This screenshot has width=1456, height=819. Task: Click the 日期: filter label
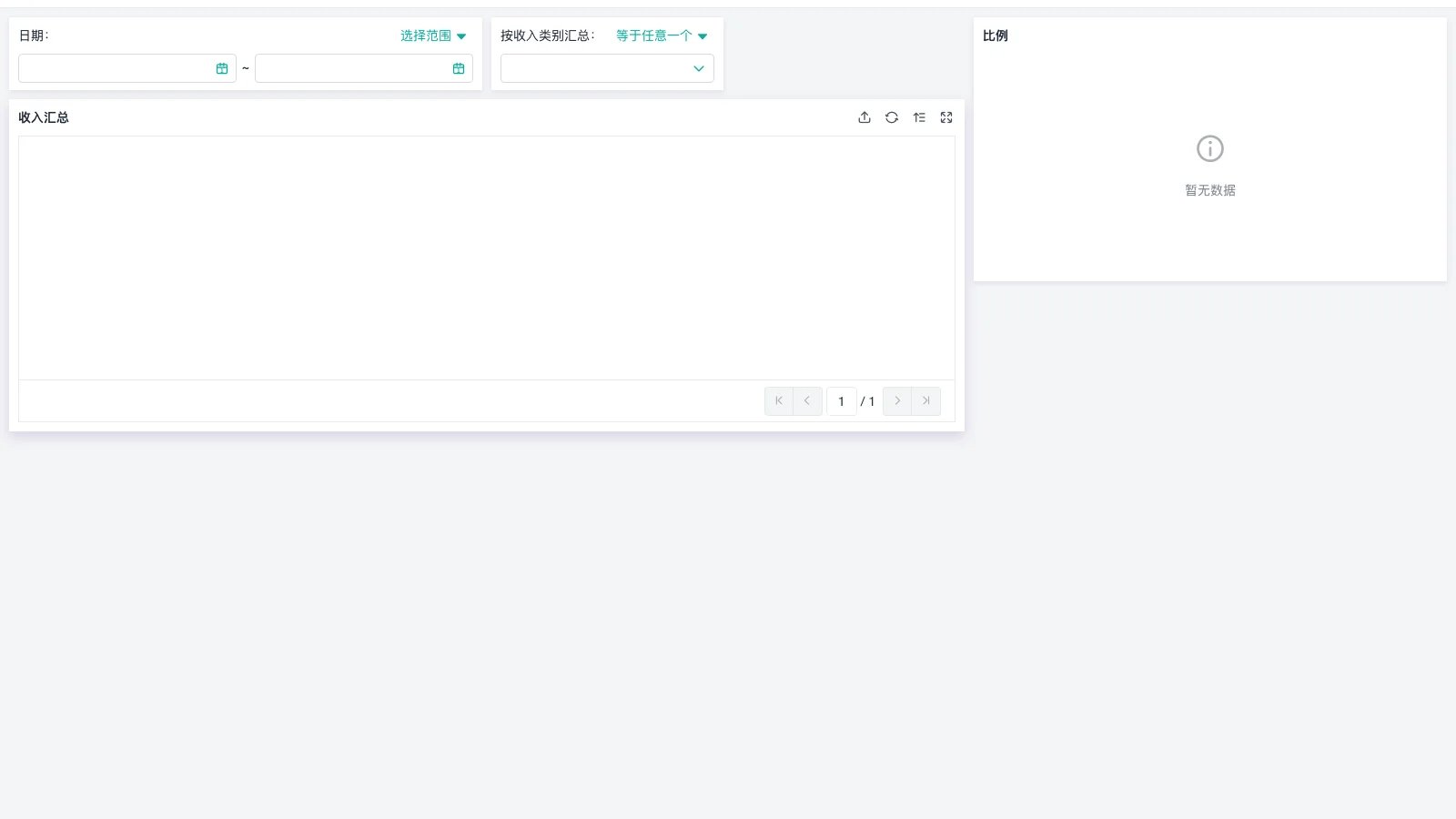coord(34,35)
